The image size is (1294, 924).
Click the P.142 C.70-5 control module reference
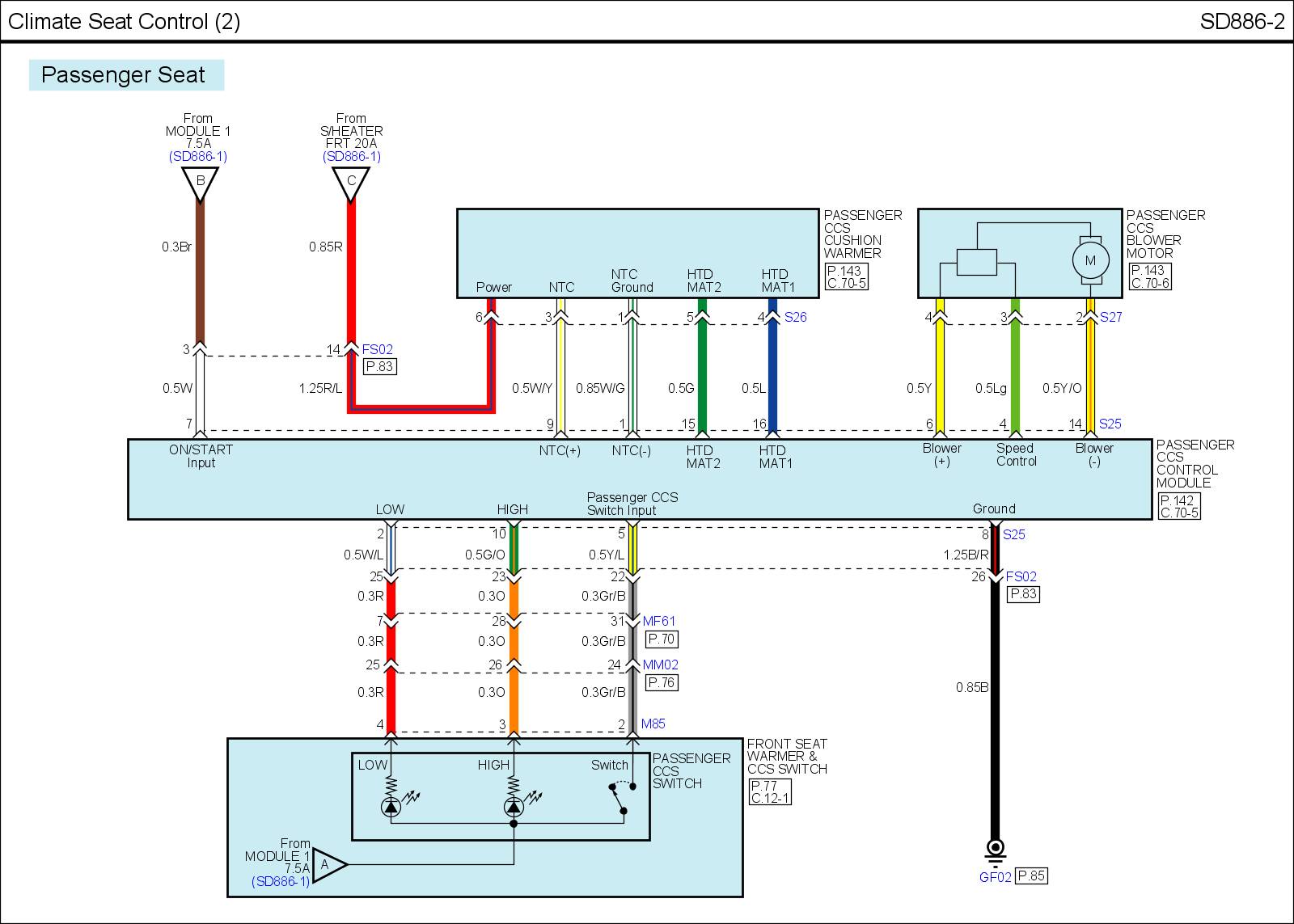pos(1179,507)
